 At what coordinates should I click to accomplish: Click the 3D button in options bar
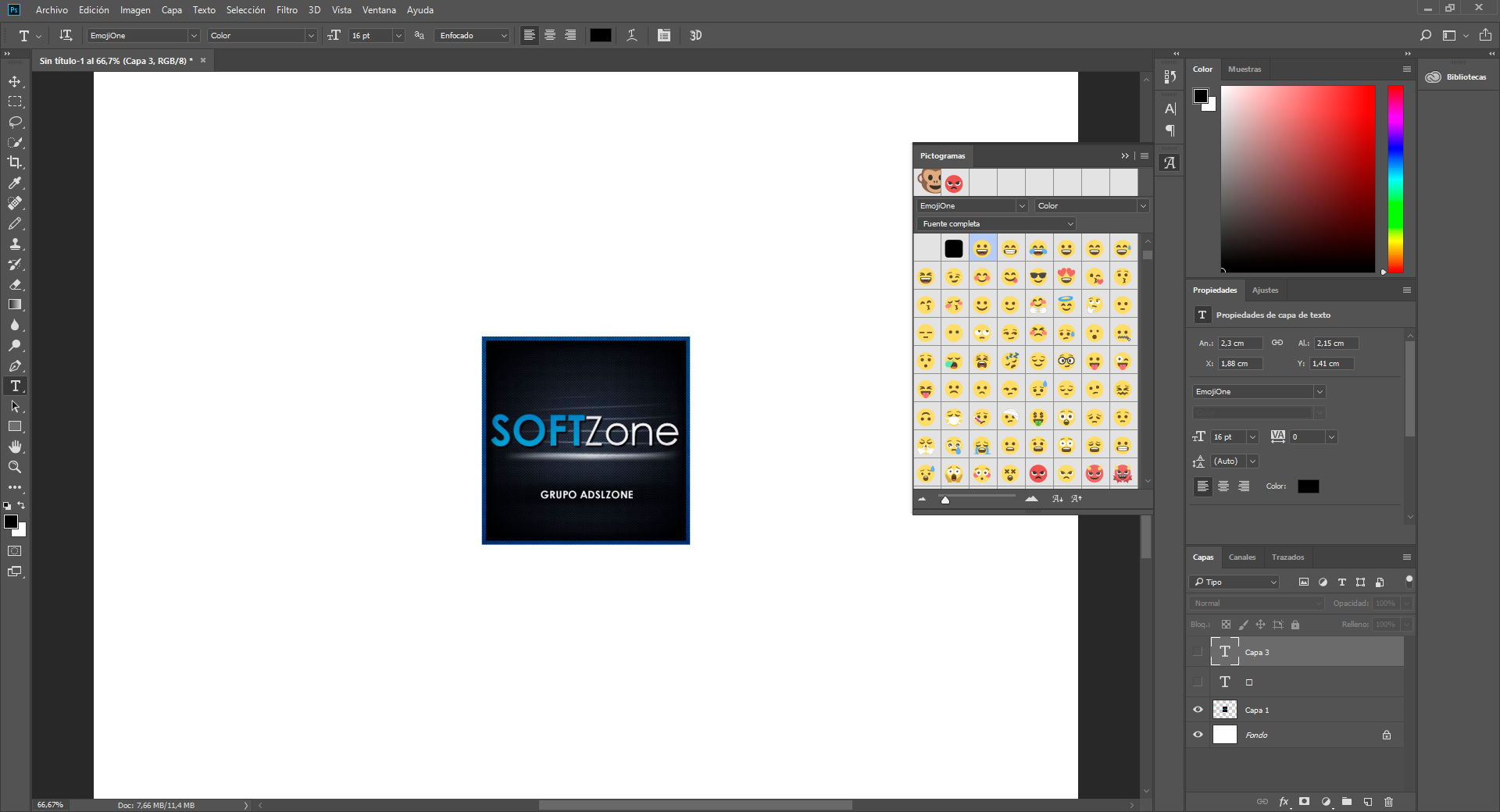695,35
